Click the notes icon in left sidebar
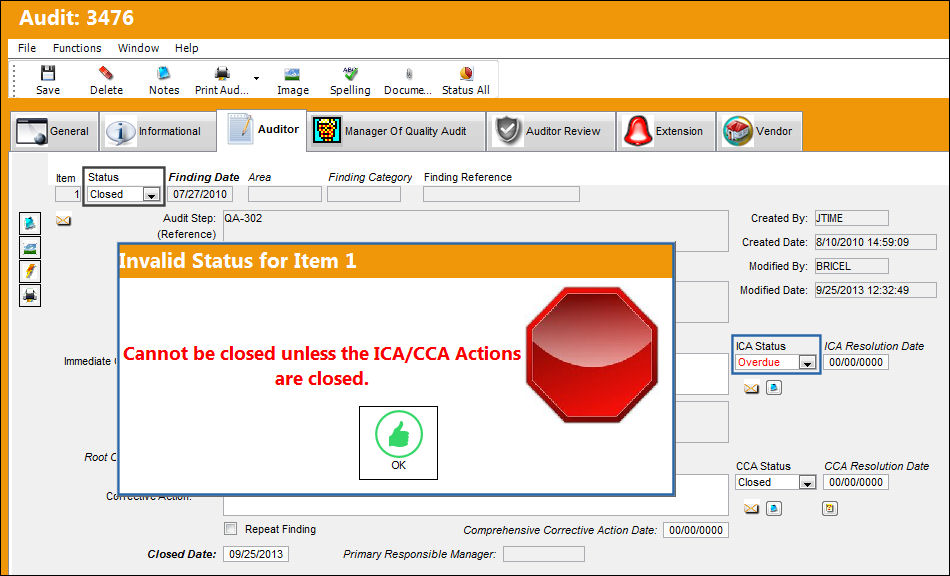The height and width of the screenshot is (576, 950). [30, 223]
